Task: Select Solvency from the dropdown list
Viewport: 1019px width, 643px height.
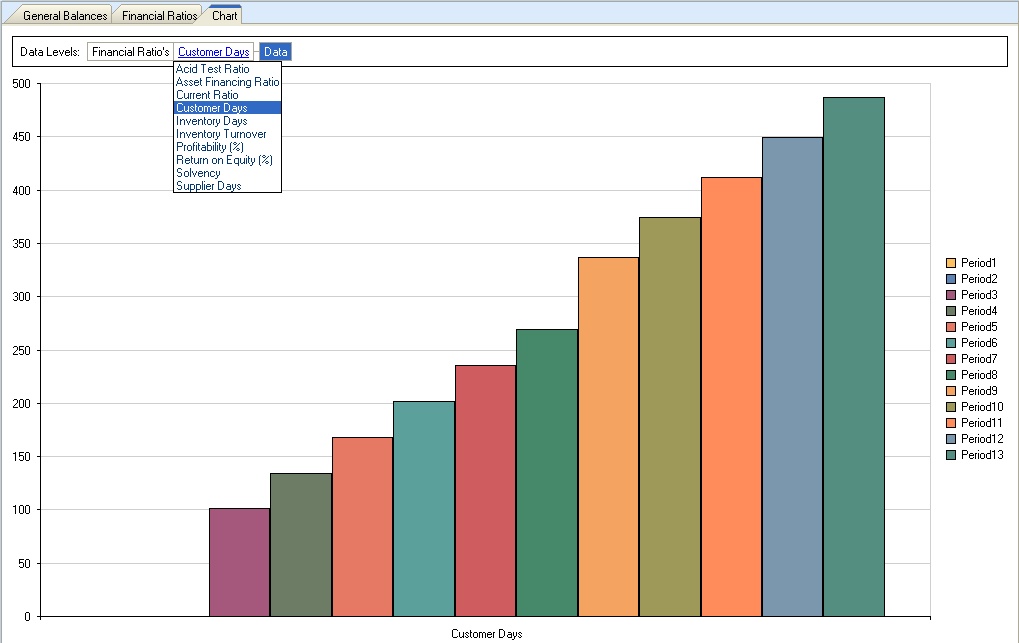Action: (198, 173)
